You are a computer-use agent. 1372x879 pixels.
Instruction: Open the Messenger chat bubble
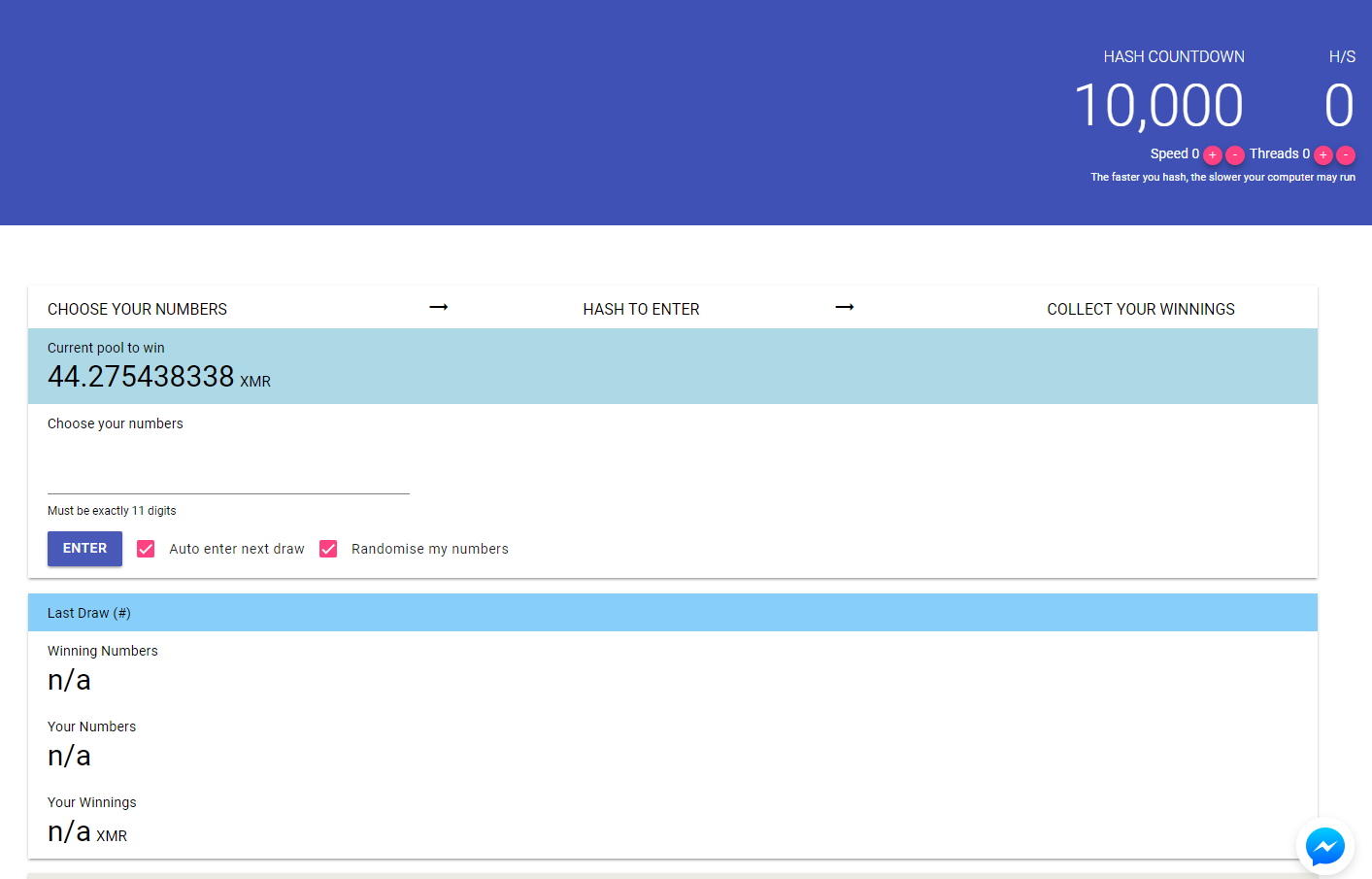coord(1325,846)
